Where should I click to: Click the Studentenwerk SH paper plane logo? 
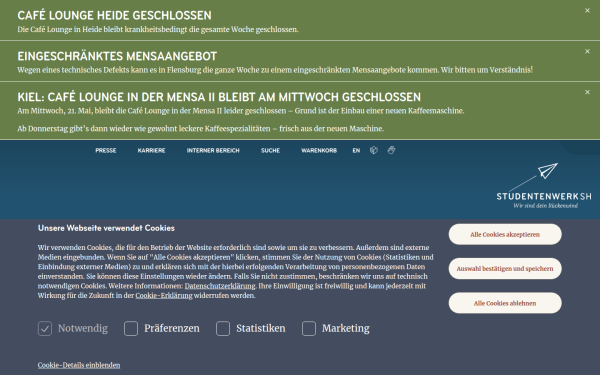click(x=544, y=186)
